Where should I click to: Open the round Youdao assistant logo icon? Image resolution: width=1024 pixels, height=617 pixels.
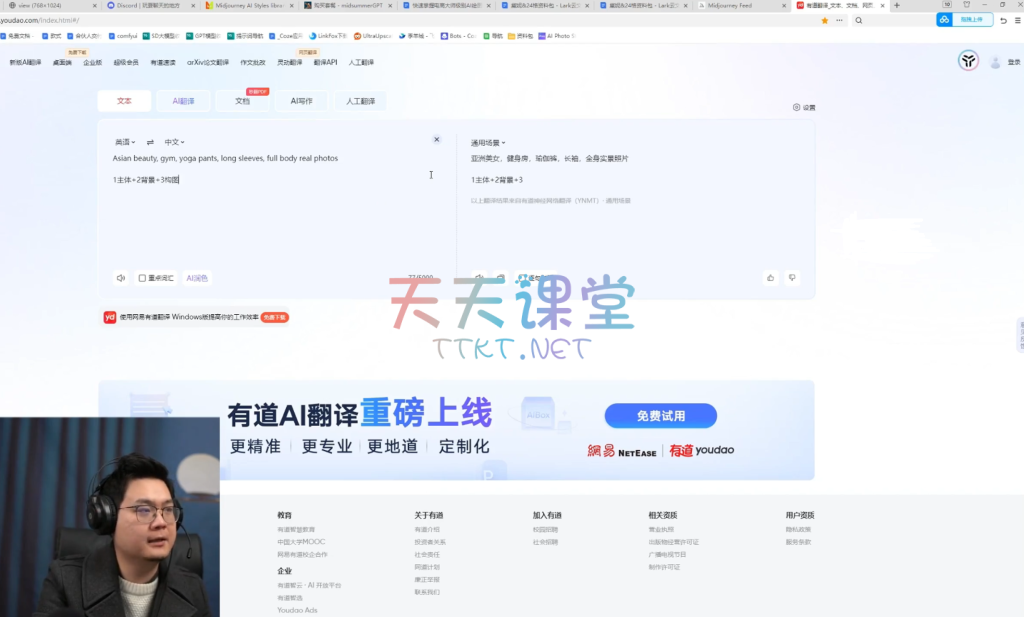968,61
